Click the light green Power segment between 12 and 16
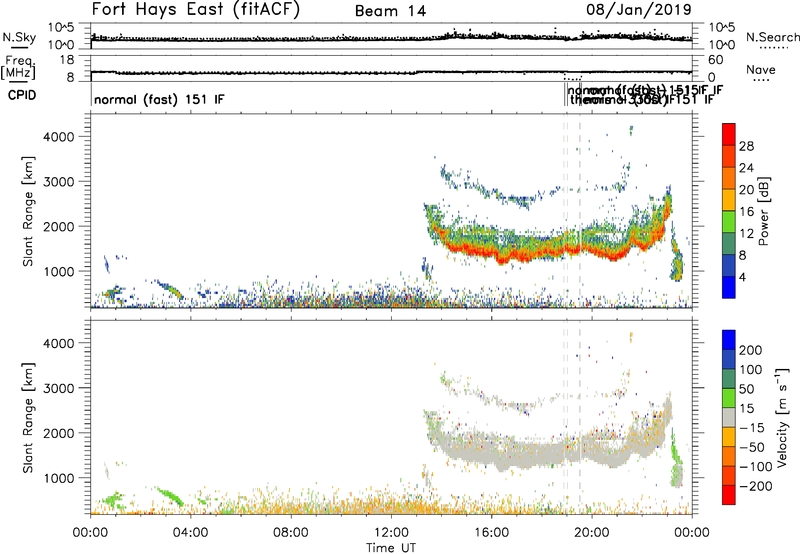Viewport: 800px width, 554px height. coord(729,222)
